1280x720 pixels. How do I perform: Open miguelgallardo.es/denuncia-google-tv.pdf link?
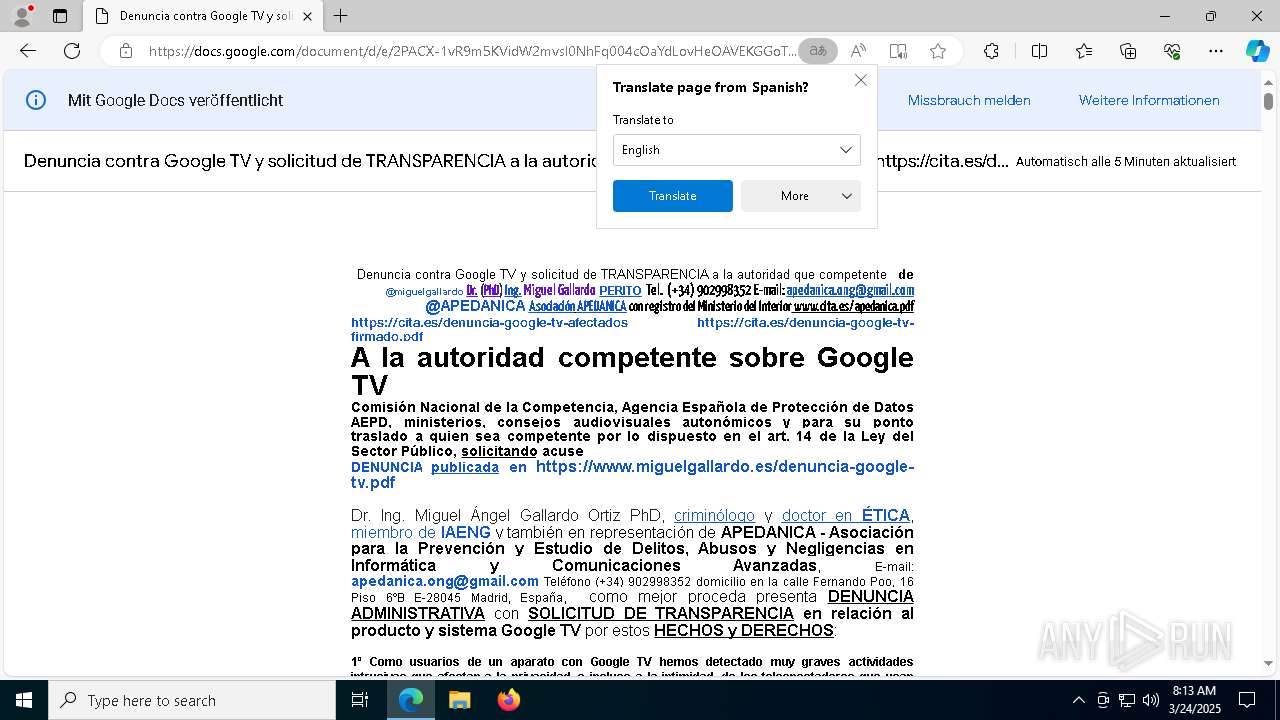(x=632, y=474)
